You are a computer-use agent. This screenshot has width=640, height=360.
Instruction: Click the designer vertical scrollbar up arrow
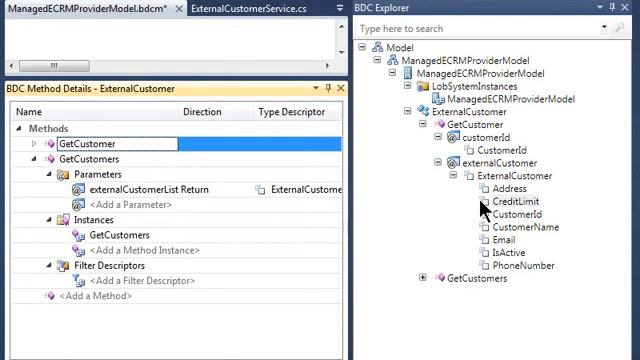pos(342,27)
